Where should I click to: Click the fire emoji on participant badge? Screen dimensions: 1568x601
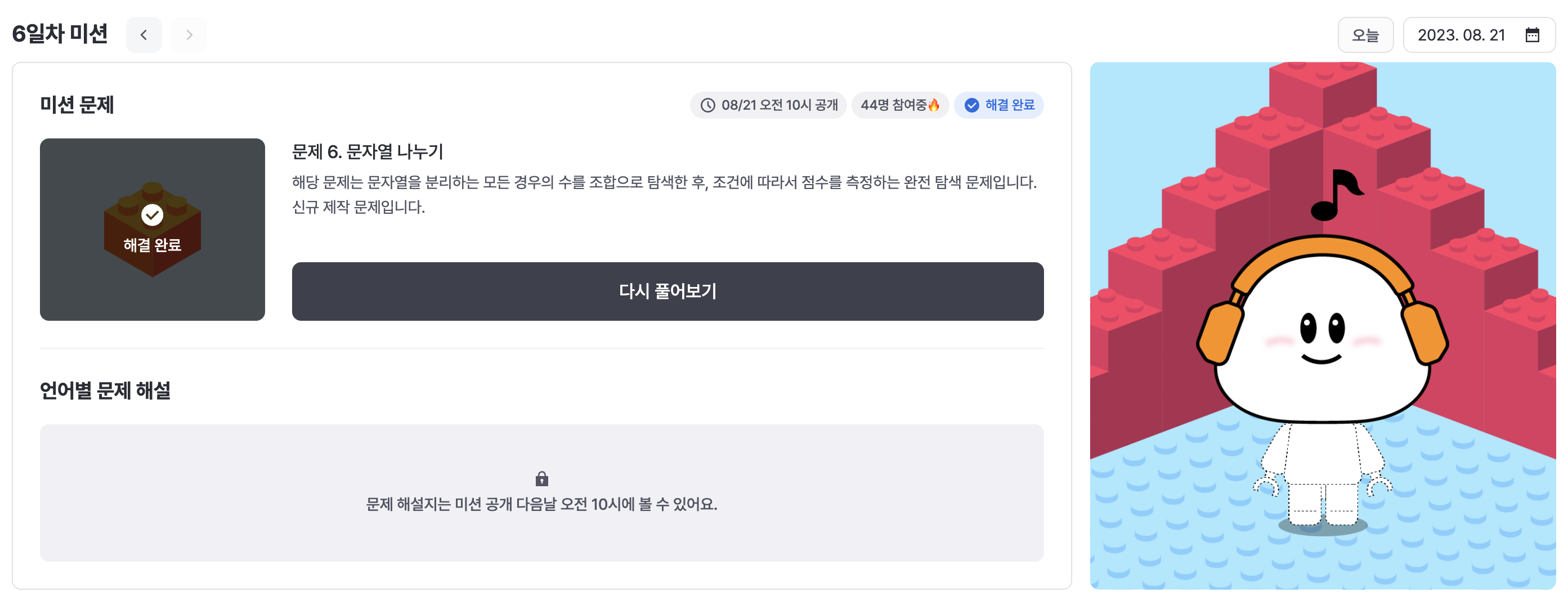[934, 105]
